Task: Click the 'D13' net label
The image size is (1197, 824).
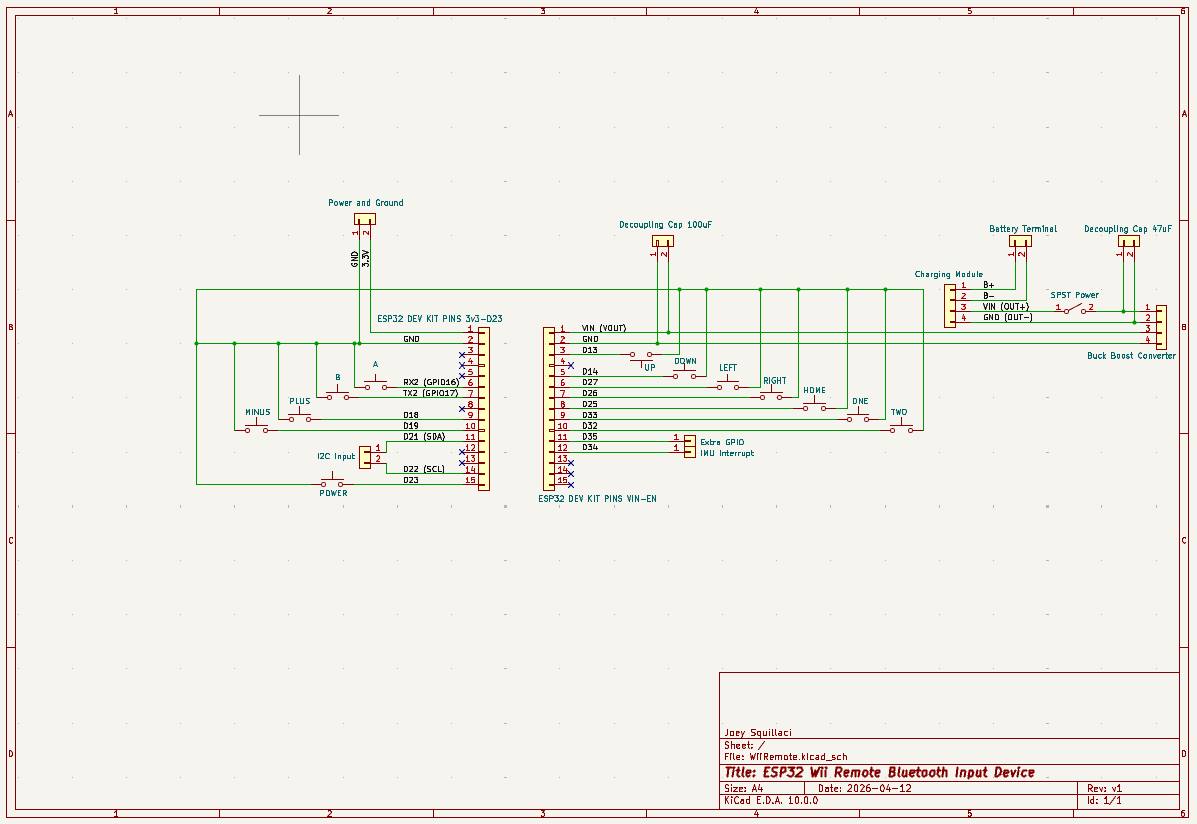Action: point(589,350)
